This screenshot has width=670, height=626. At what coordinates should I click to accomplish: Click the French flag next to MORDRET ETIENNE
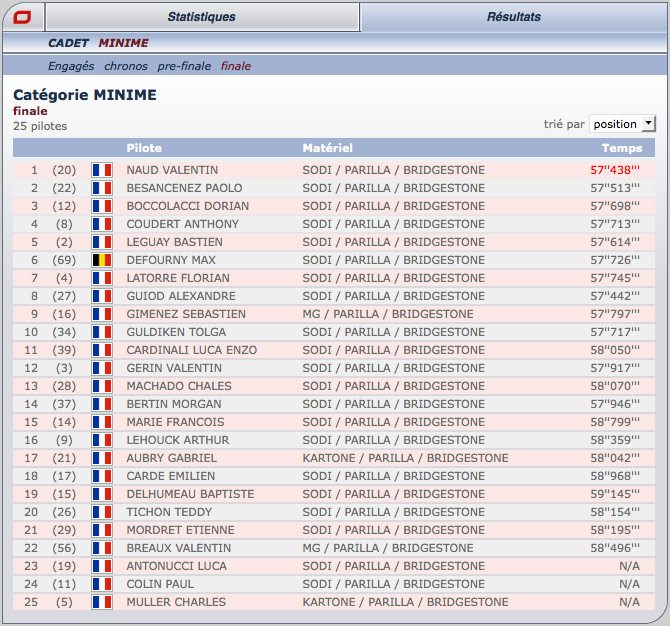(102, 530)
